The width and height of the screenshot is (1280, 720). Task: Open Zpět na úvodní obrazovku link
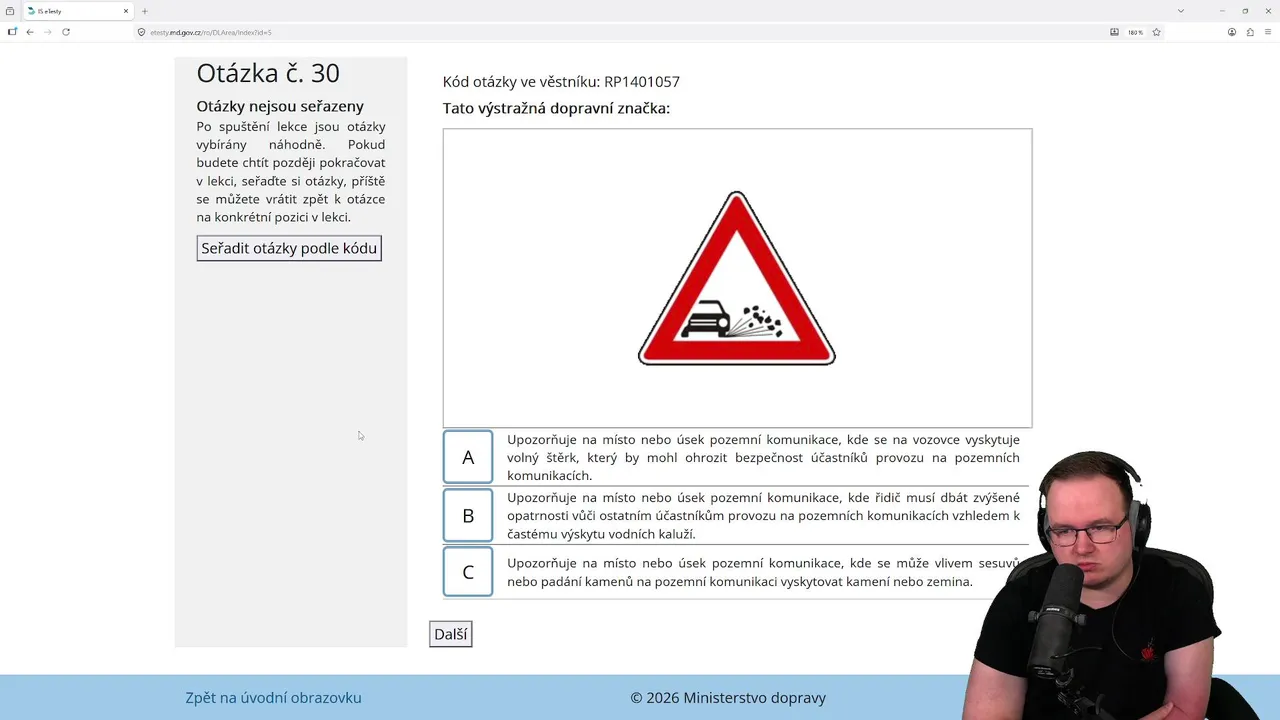273,698
